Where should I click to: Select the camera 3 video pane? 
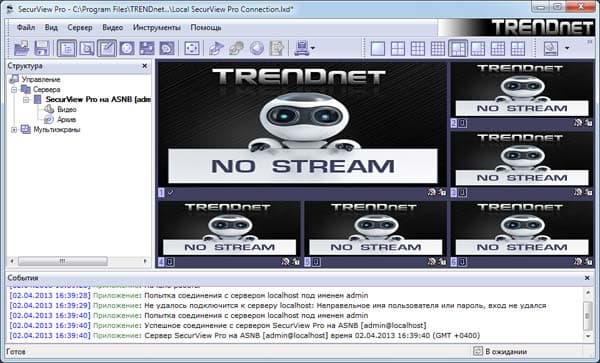tap(522, 159)
